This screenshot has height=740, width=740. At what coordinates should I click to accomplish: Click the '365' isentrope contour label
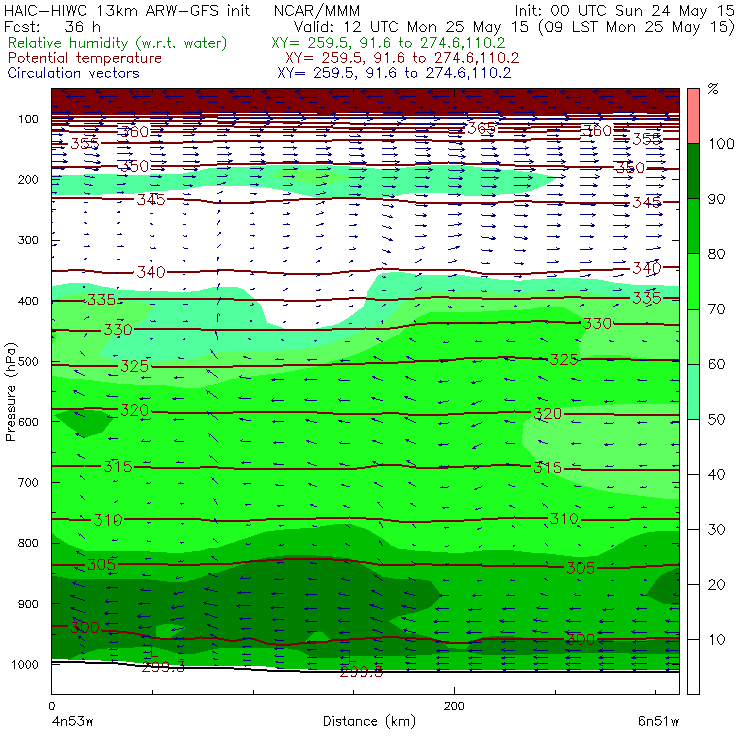click(481, 128)
